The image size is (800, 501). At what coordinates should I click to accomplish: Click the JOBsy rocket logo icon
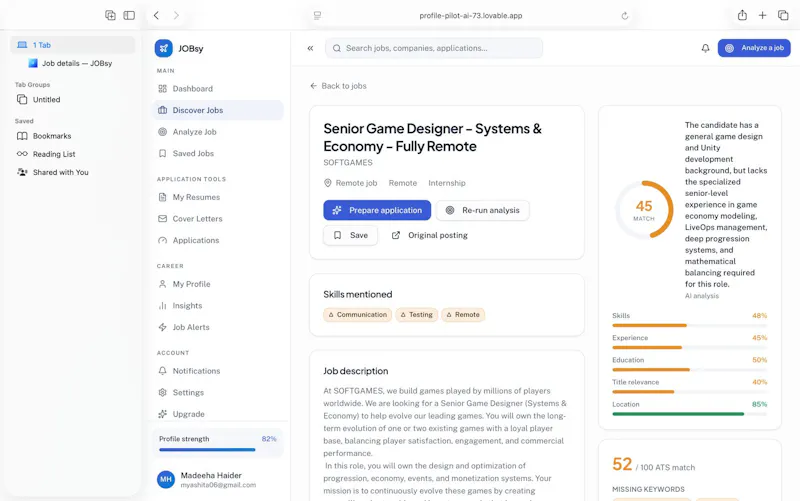coord(163,48)
